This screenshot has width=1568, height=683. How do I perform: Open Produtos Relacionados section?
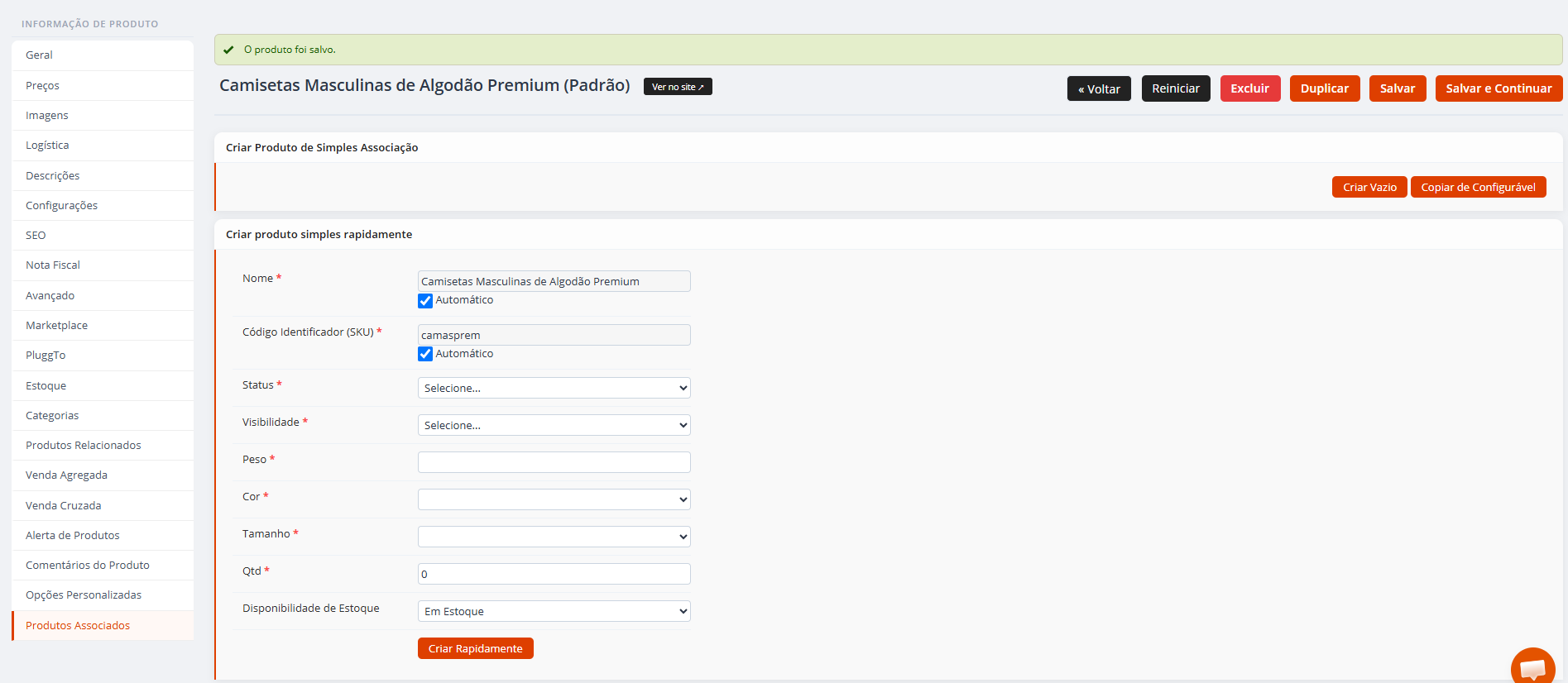[x=103, y=445]
